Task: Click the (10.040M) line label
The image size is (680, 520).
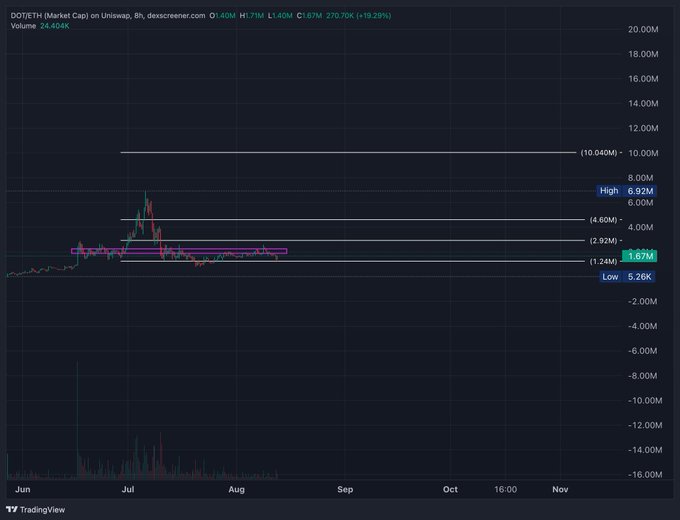Action: (599, 153)
